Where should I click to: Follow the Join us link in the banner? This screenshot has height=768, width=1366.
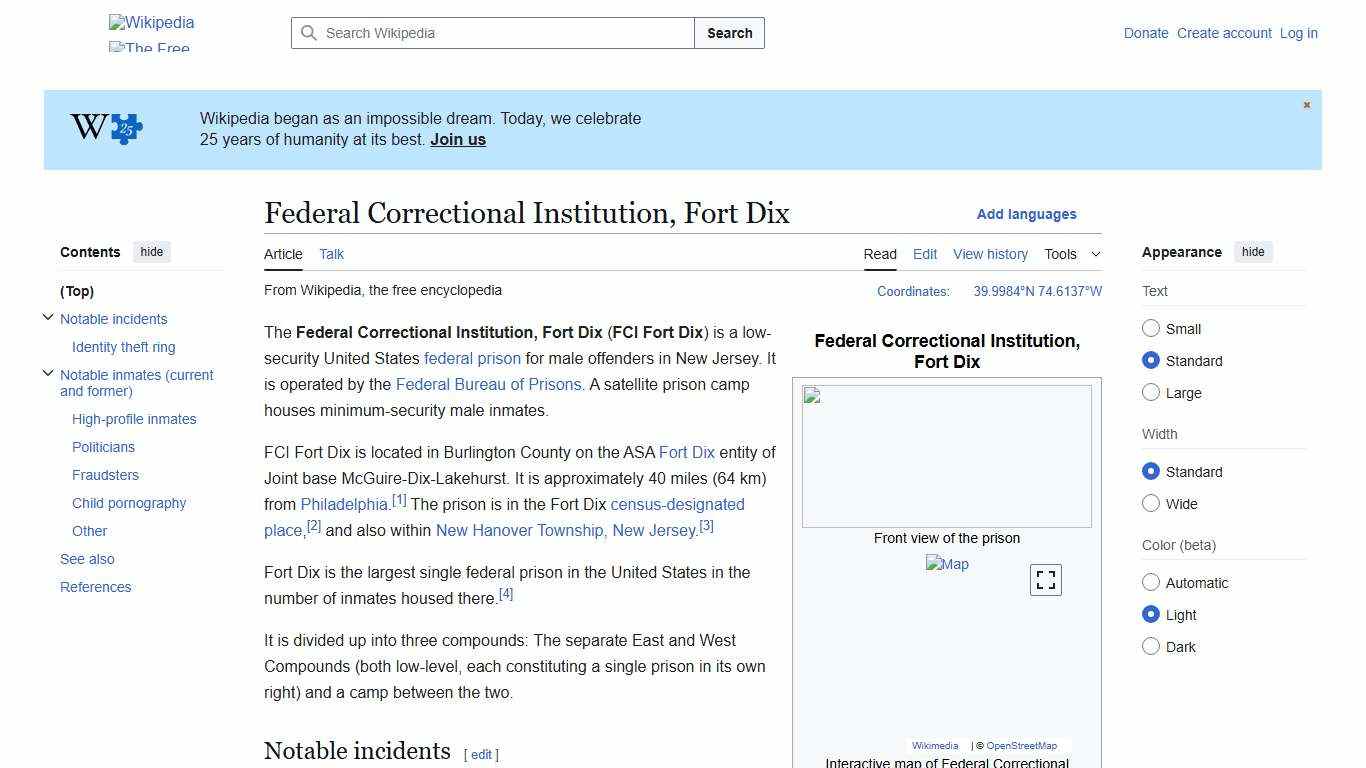point(458,139)
